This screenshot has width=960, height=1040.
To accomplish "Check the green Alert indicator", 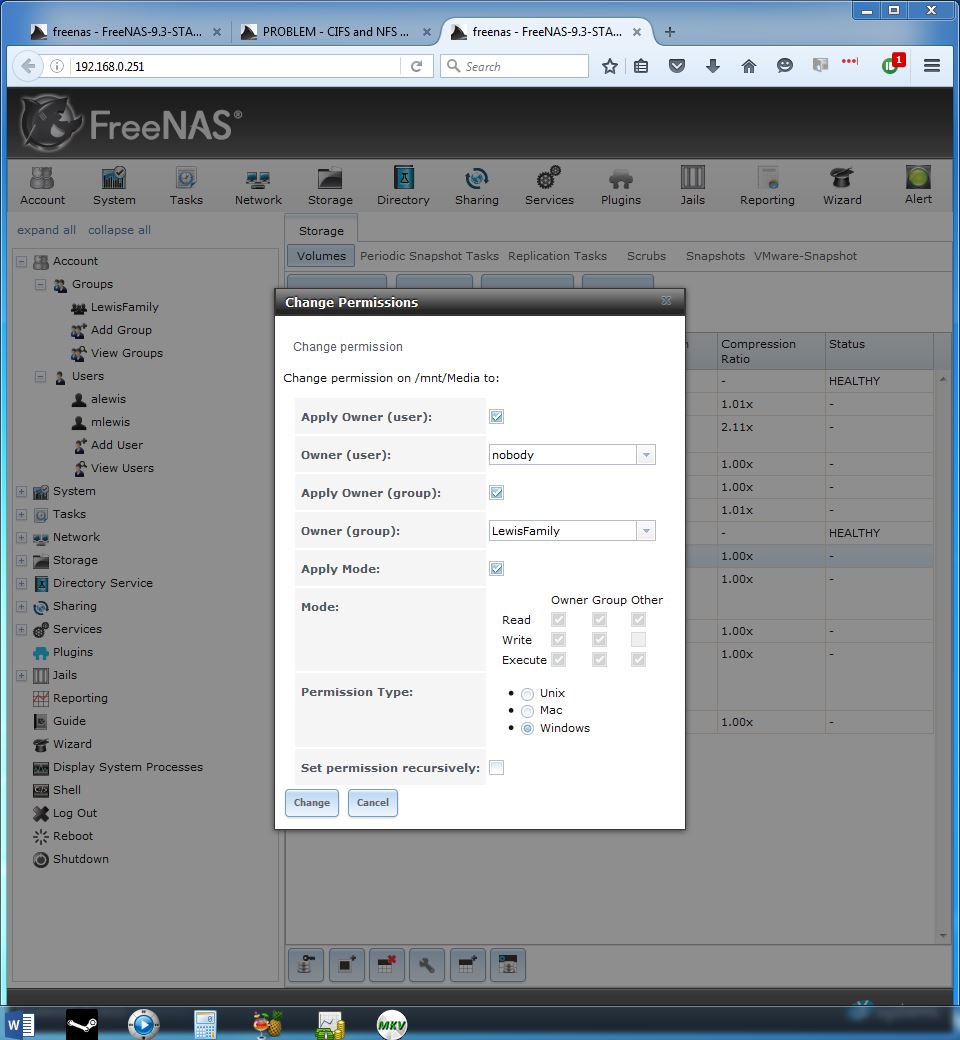I will (918, 185).
